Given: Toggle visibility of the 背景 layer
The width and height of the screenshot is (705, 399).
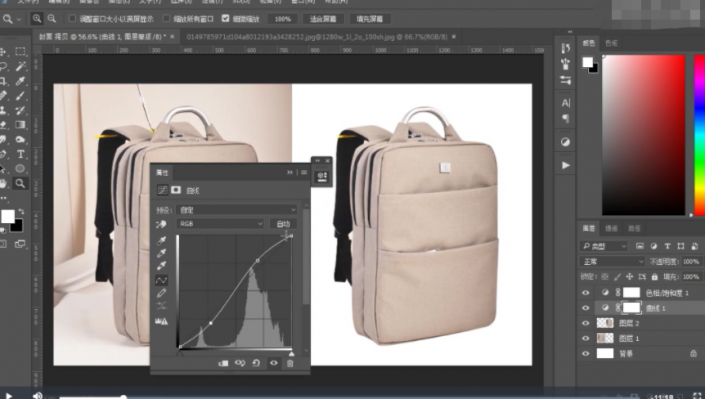Looking at the screenshot, I should [x=585, y=354].
